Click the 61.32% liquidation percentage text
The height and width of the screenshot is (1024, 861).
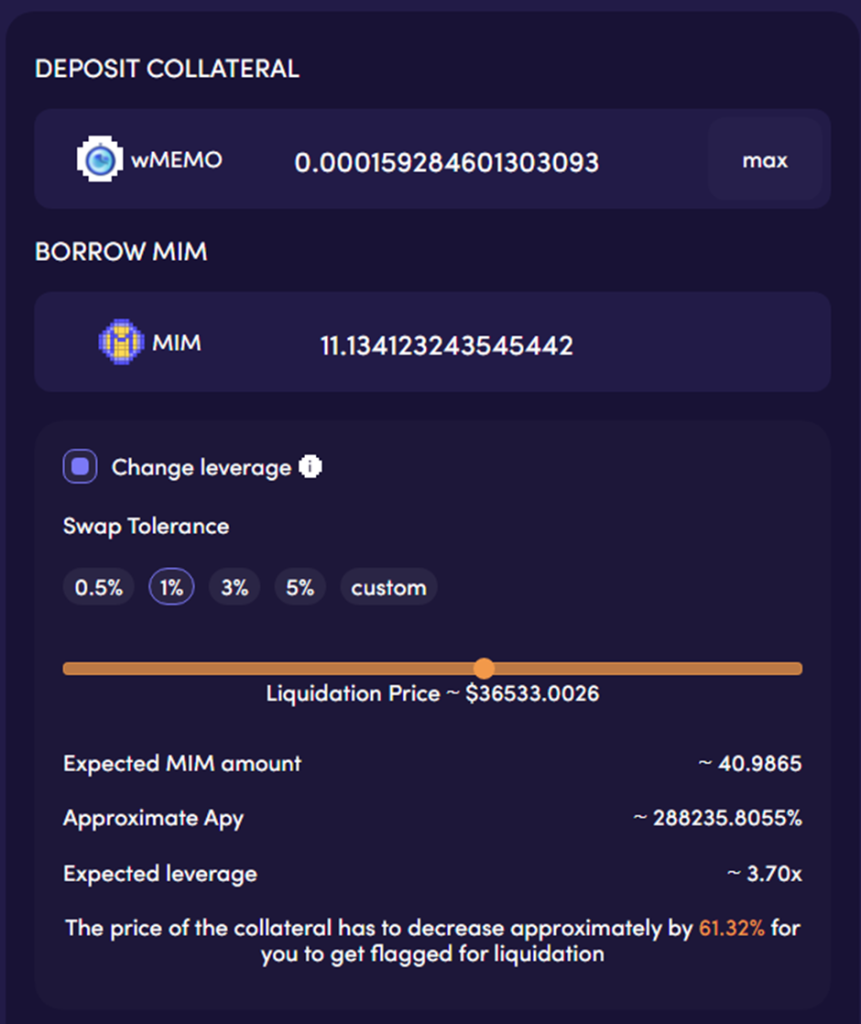[x=732, y=928]
